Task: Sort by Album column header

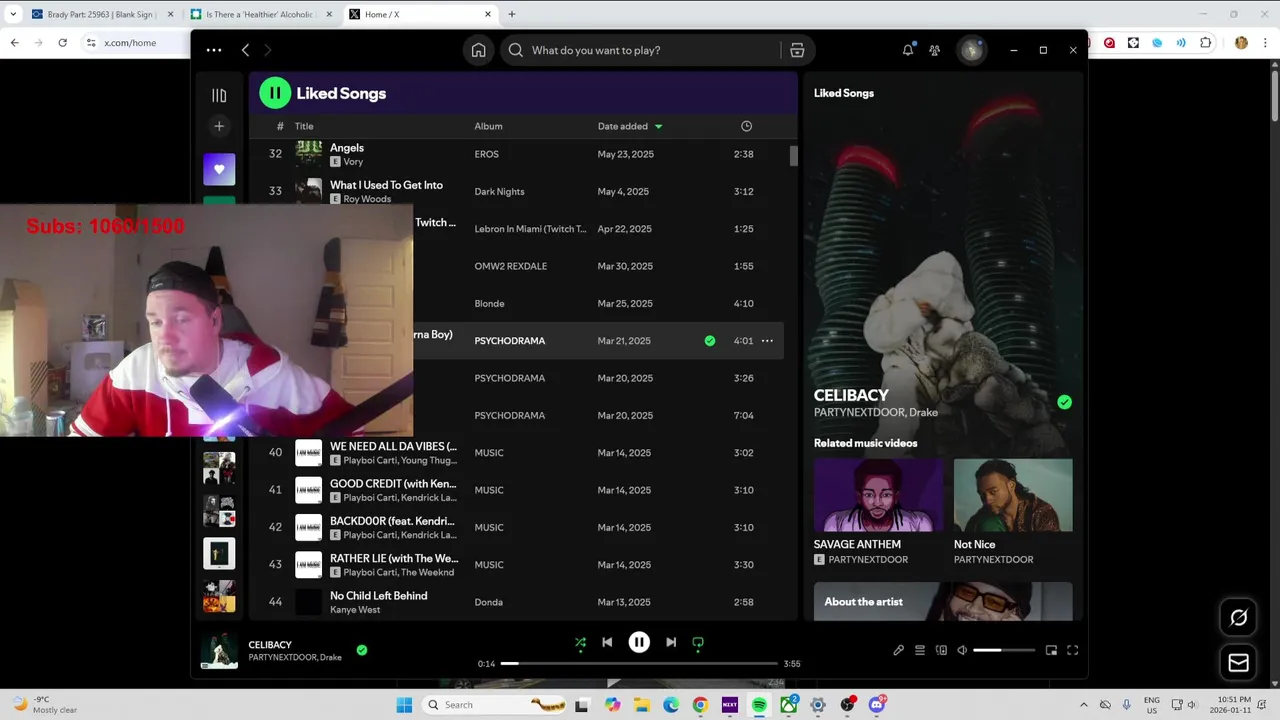Action: (488, 126)
